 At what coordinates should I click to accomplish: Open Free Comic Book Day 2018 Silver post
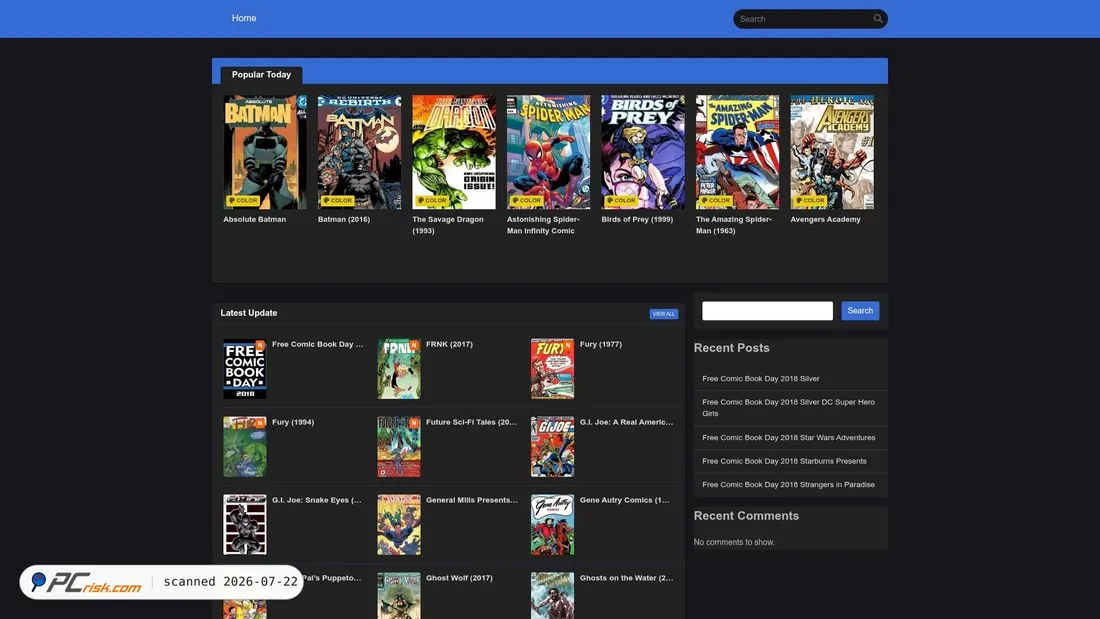point(760,379)
